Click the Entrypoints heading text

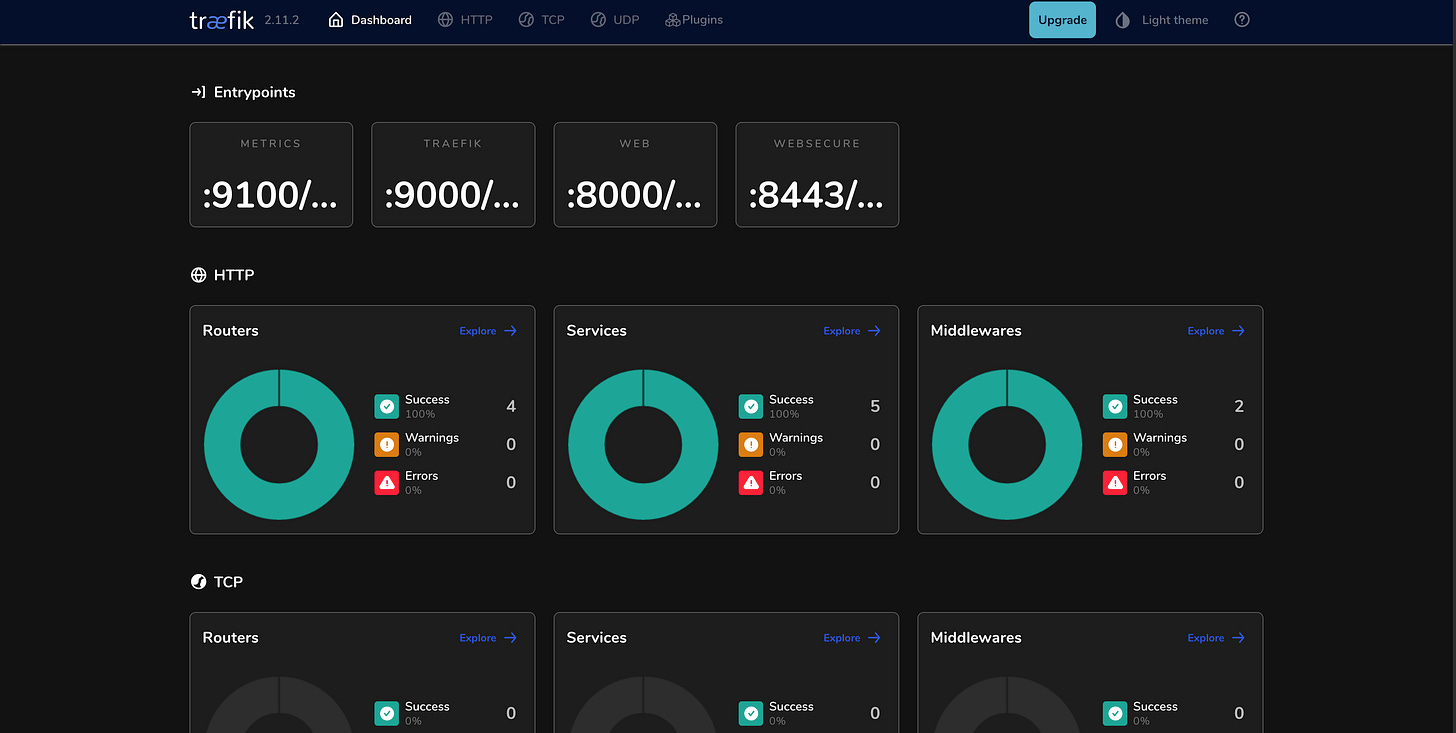pyautogui.click(x=255, y=92)
